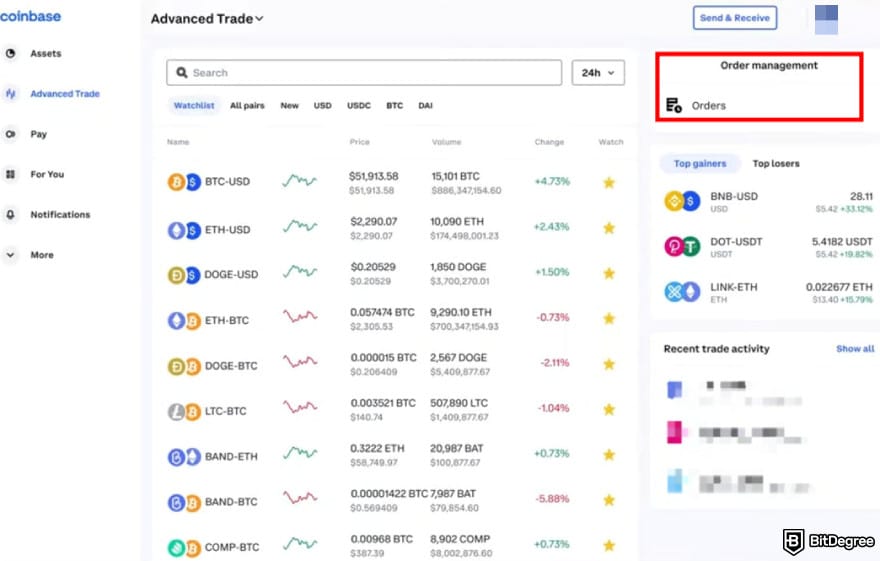Open the For You grid icon

(x=10, y=174)
